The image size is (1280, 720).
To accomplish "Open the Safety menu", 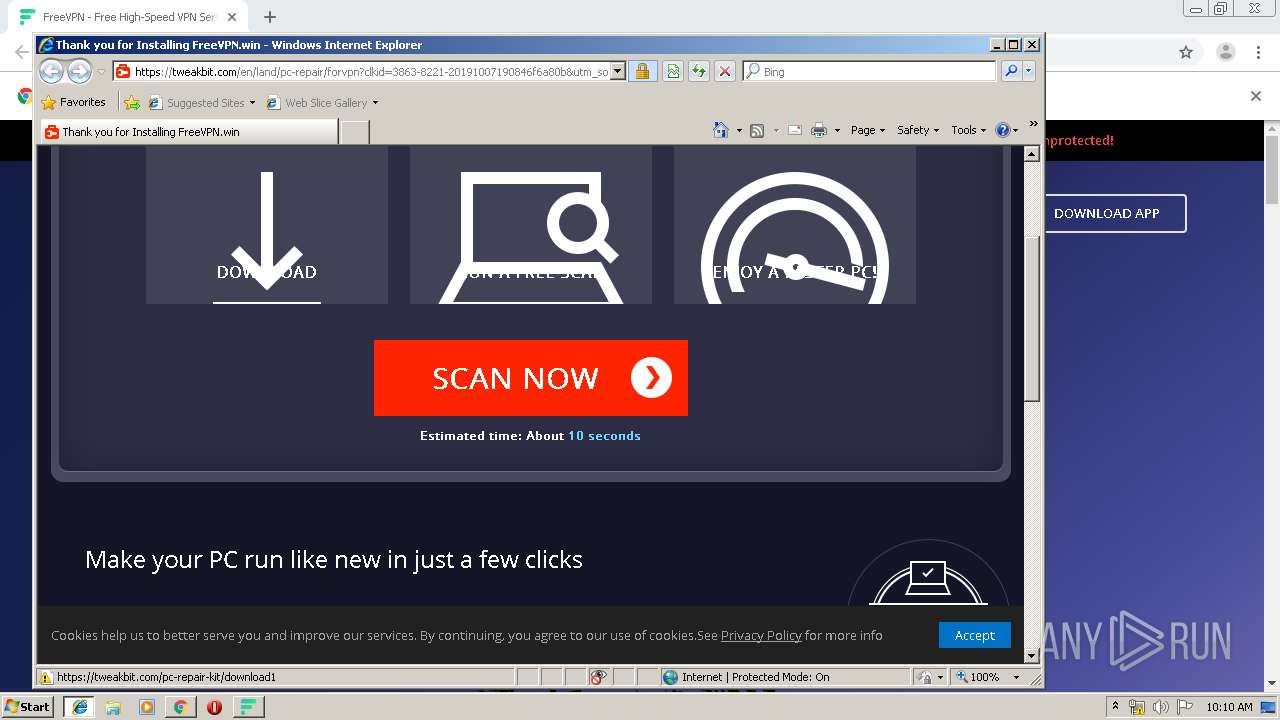I will click(917, 130).
